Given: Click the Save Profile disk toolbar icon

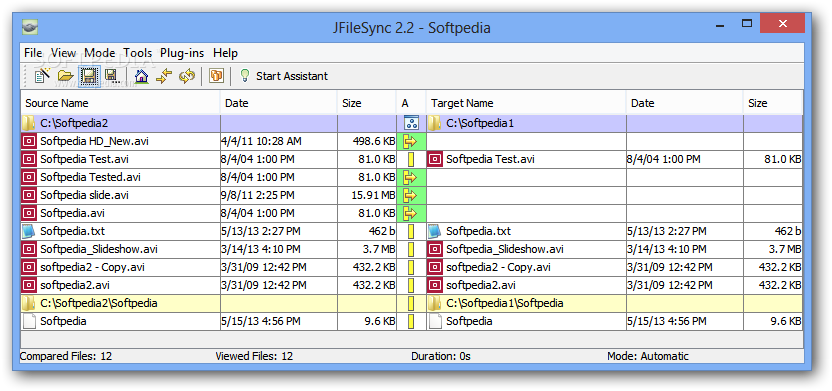Looking at the screenshot, I should 89,76.
